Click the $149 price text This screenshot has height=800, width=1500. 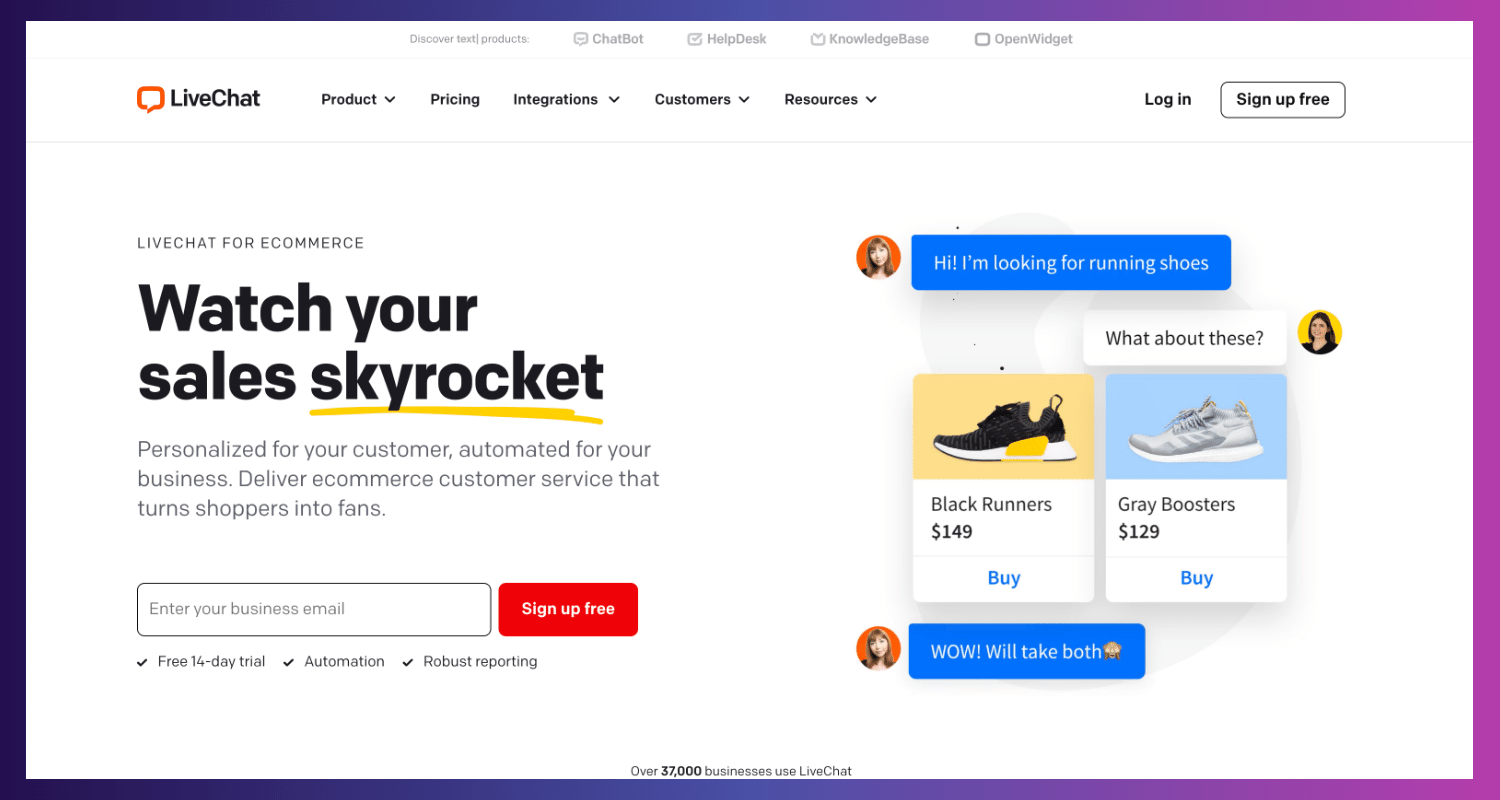tap(951, 531)
